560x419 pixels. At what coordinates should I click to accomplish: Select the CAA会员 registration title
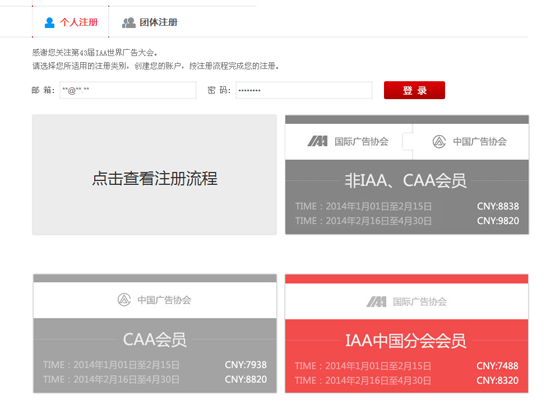[155, 339]
